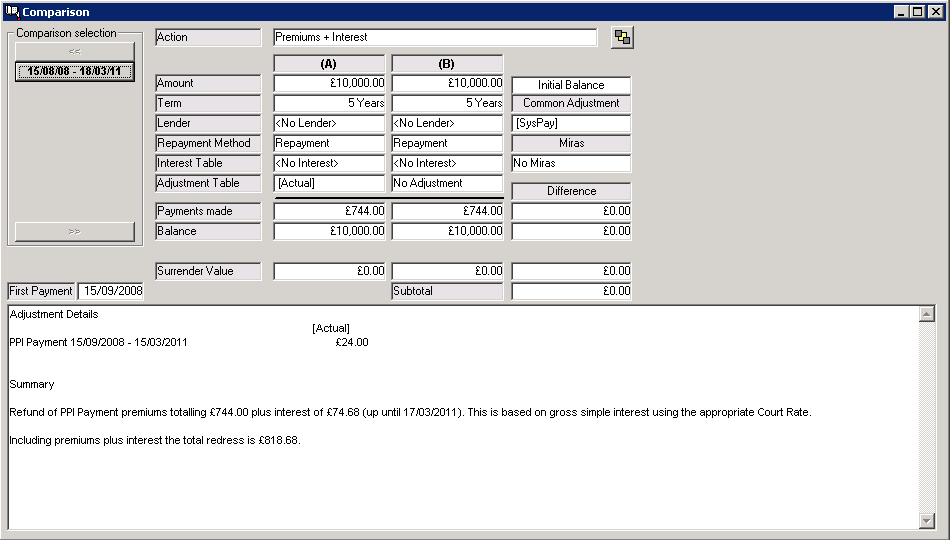Click the Action field showing Premiums + Interest
This screenshot has width=950, height=540.
(x=435, y=38)
